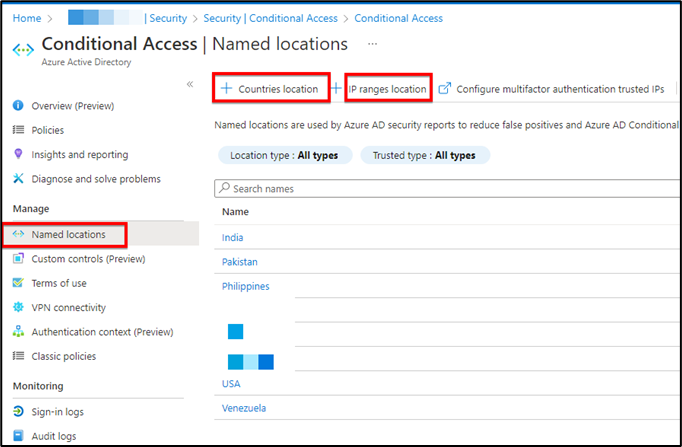The width and height of the screenshot is (682, 447).
Task: Open Sign-in logs
Action: [57, 412]
